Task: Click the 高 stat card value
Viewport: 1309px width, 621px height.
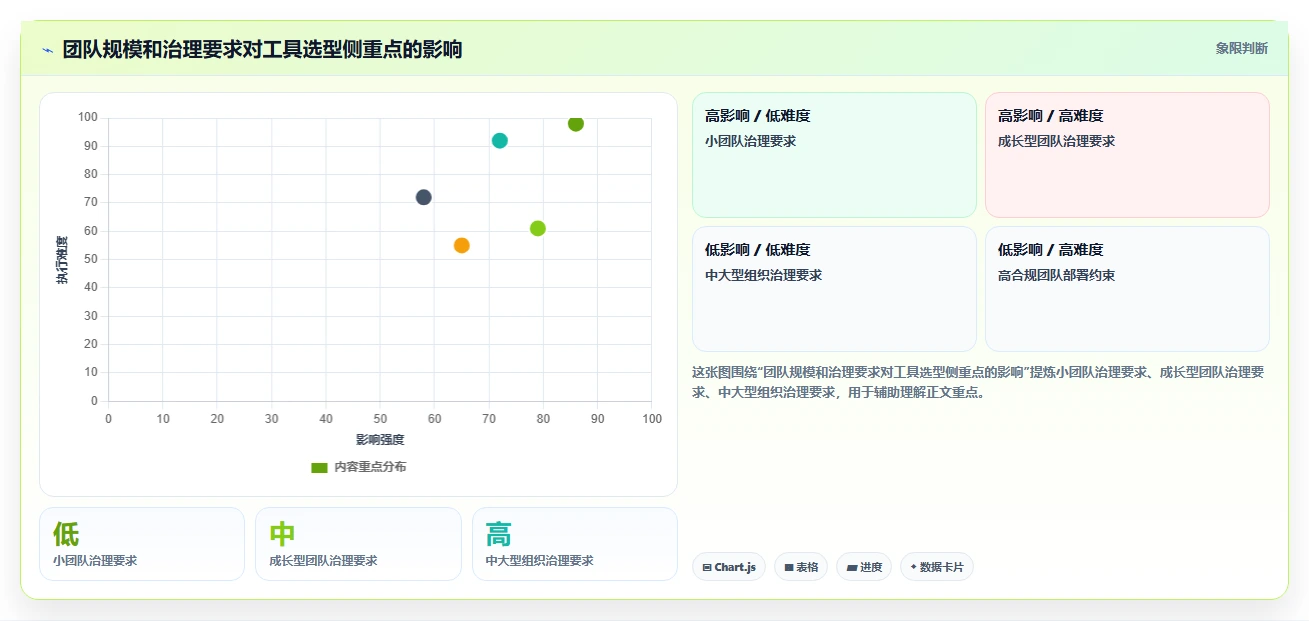Action: (x=499, y=534)
